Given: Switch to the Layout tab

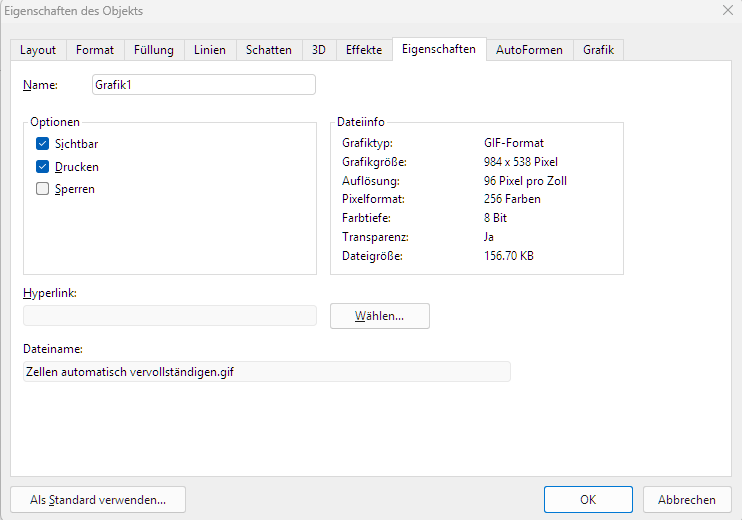Looking at the screenshot, I should (38, 50).
